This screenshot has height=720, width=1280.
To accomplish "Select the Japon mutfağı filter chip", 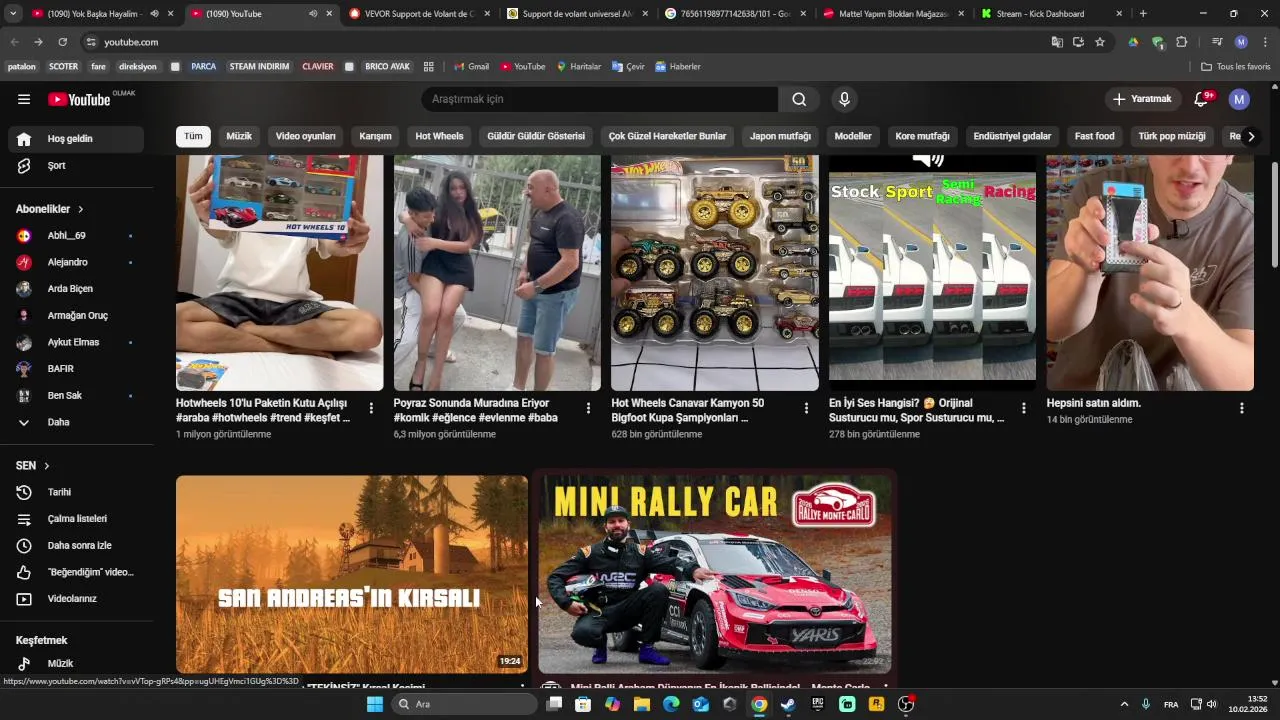I will tap(781, 136).
